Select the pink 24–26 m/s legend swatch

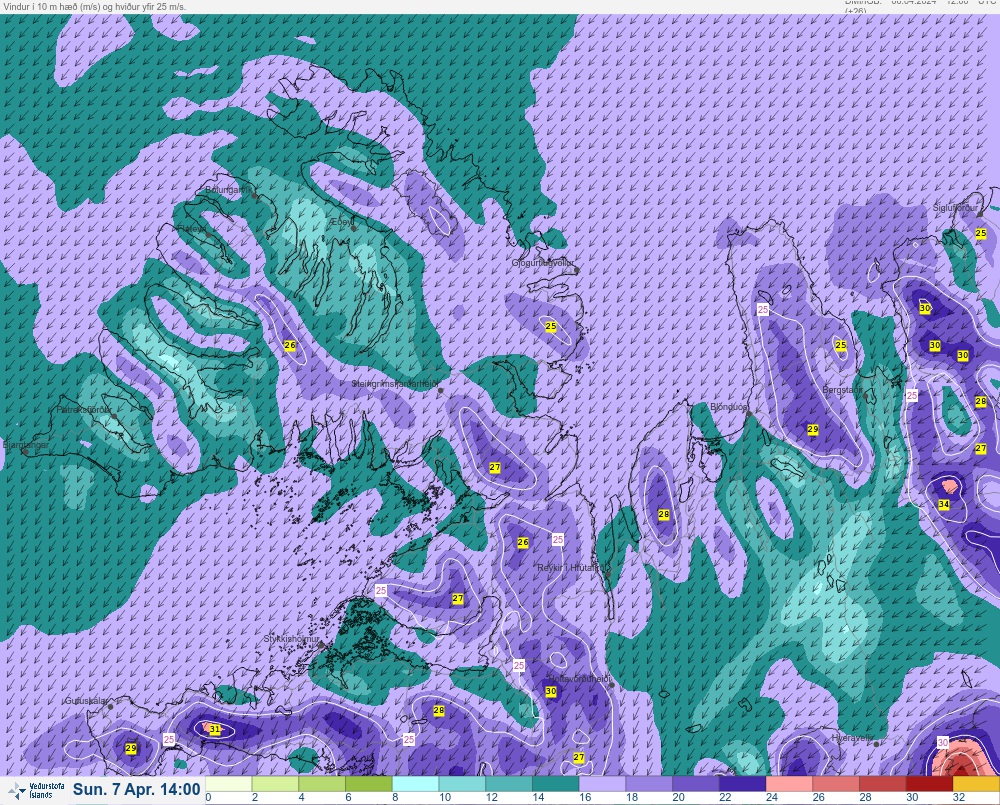click(790, 783)
